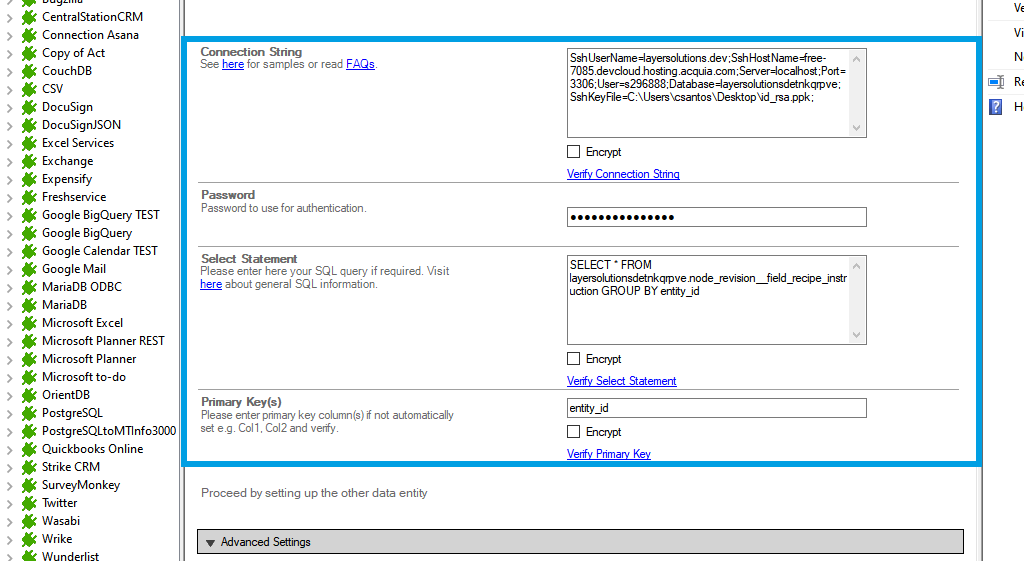This screenshot has height=561, width=1024.
Task: Click the Verify Connection String link
Action: (x=623, y=174)
